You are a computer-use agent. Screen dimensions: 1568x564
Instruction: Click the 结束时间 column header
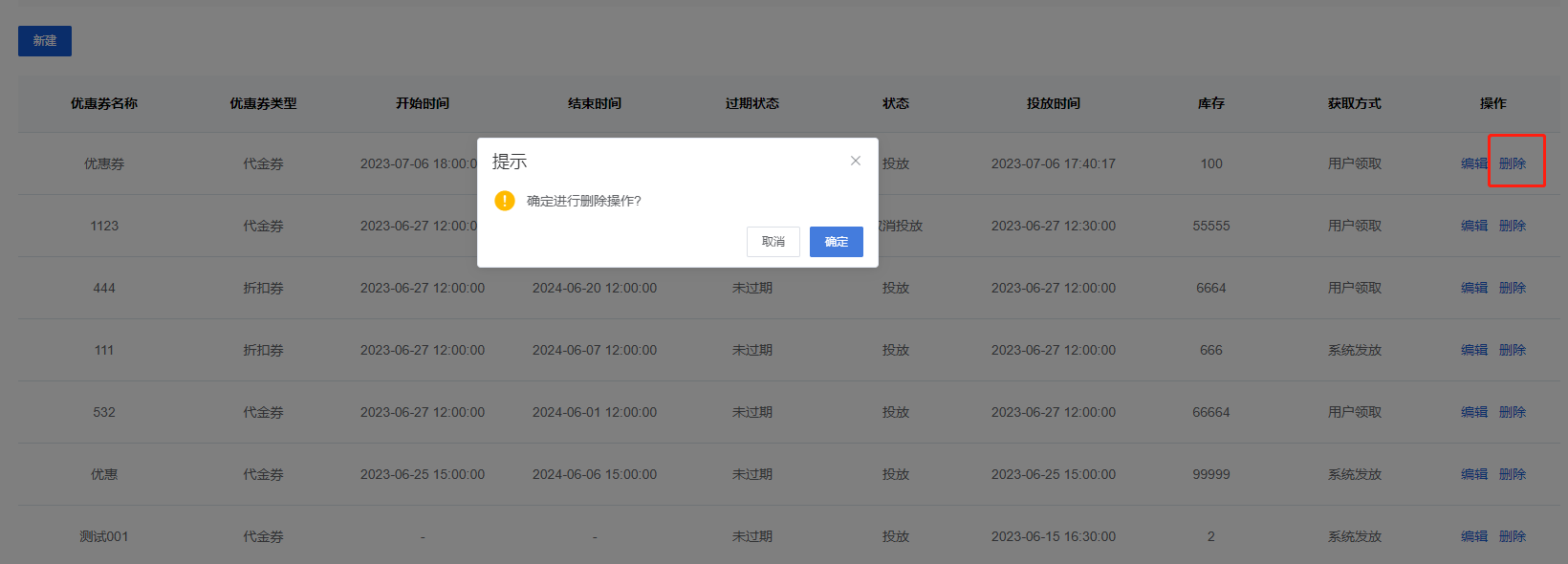(x=595, y=103)
